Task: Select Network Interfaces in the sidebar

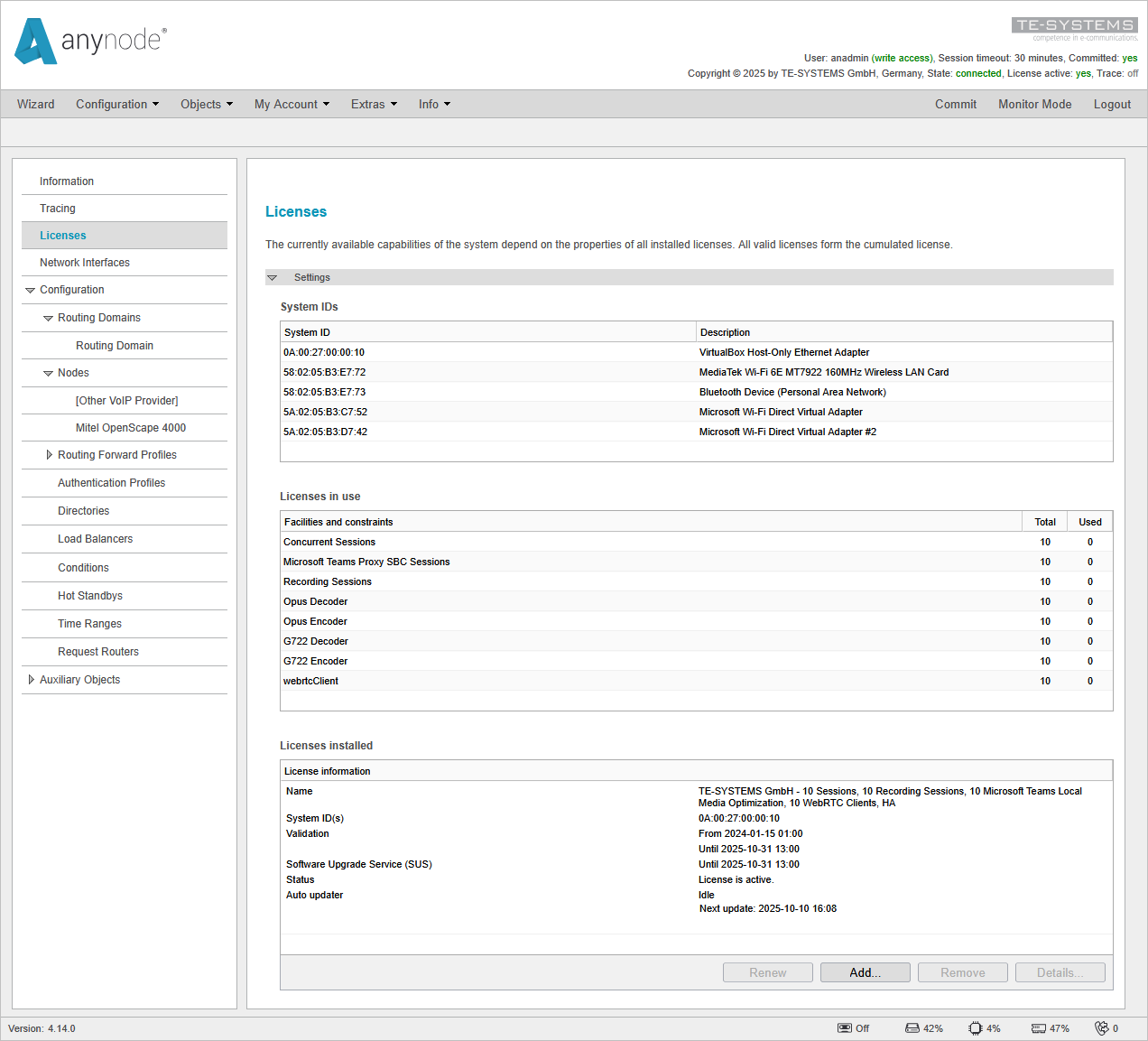Action: tap(84, 262)
